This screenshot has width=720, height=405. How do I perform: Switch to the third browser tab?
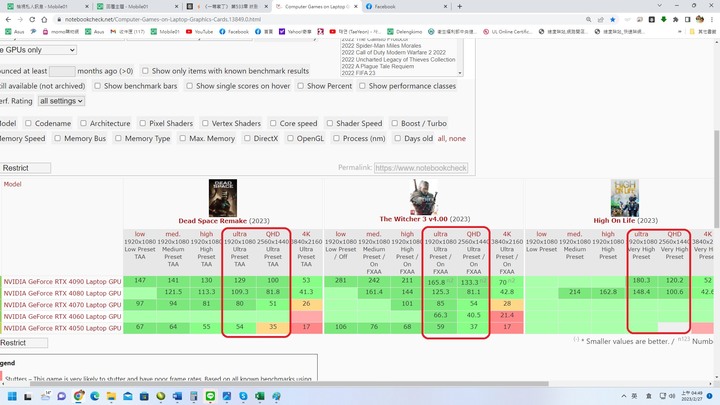point(227,6)
